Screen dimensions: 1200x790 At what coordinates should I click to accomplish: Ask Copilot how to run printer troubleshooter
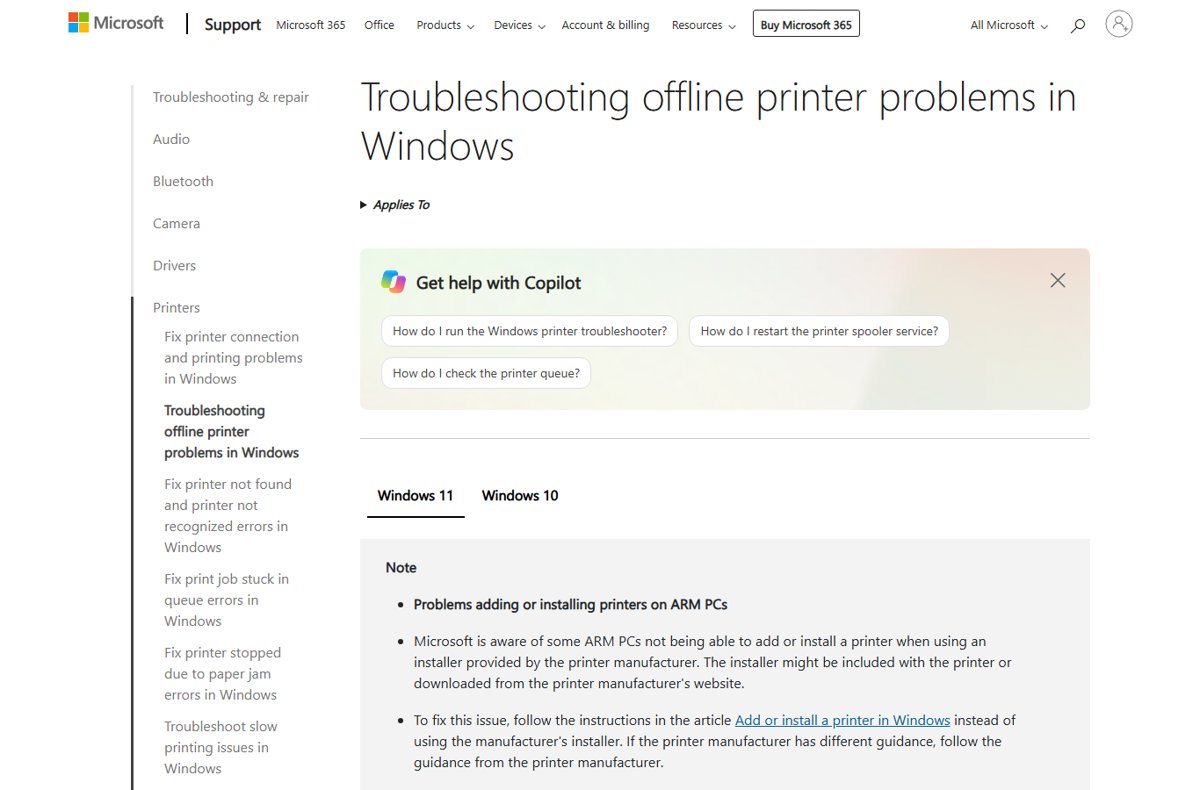coord(530,331)
